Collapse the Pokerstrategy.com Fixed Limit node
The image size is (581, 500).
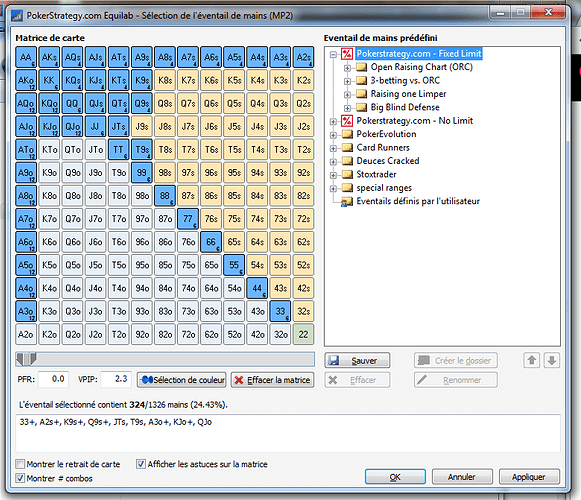click(333, 54)
